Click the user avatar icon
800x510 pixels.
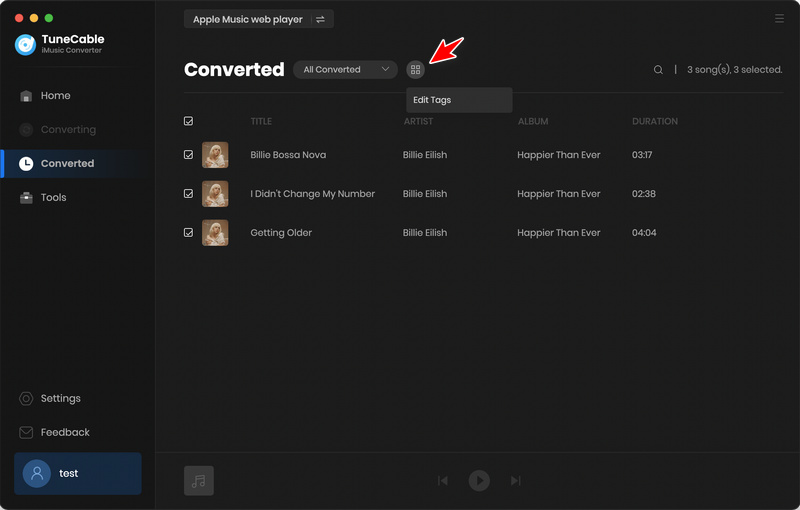point(37,473)
